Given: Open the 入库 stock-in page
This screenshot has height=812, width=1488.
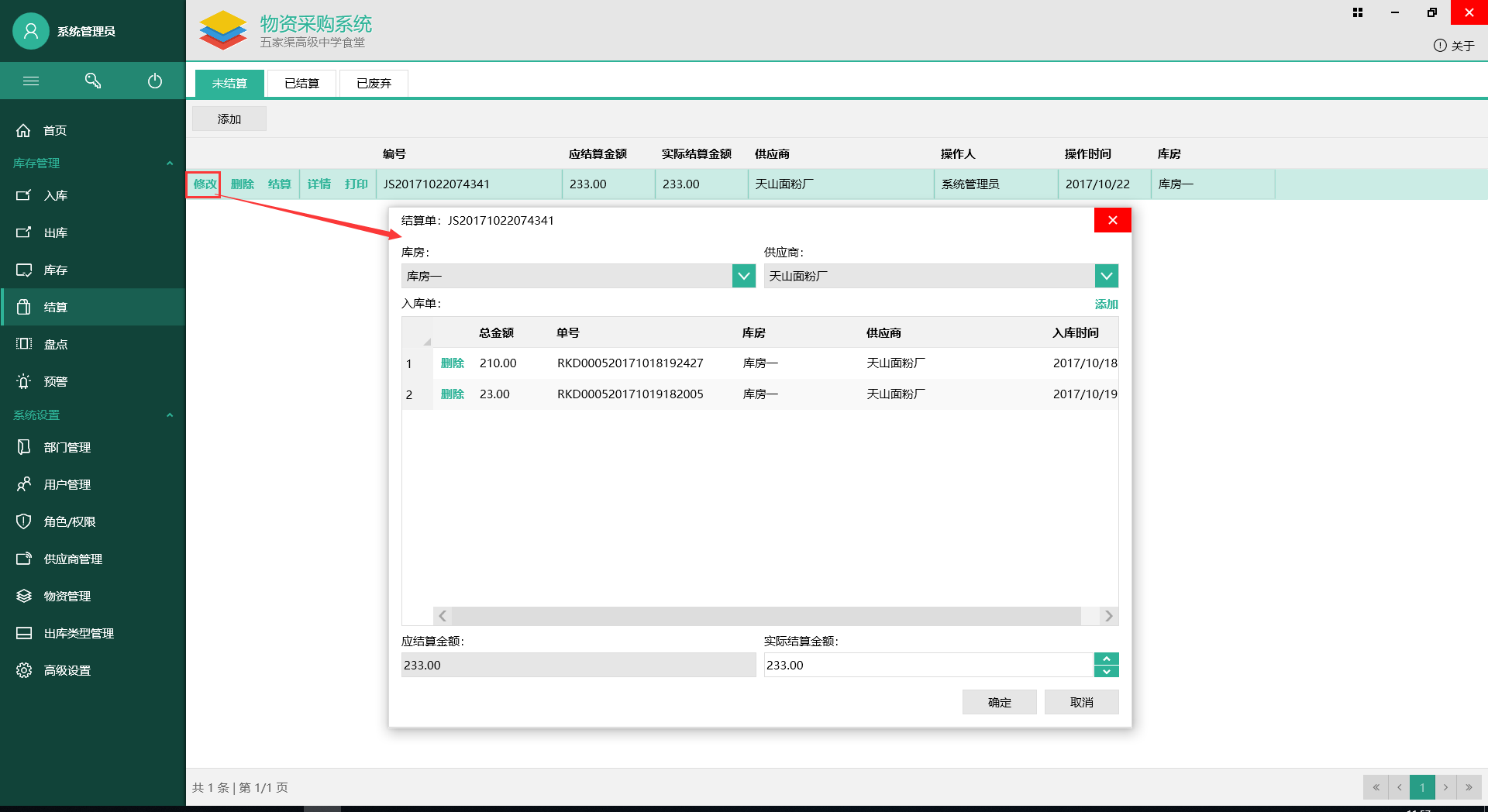Looking at the screenshot, I should tap(55, 195).
